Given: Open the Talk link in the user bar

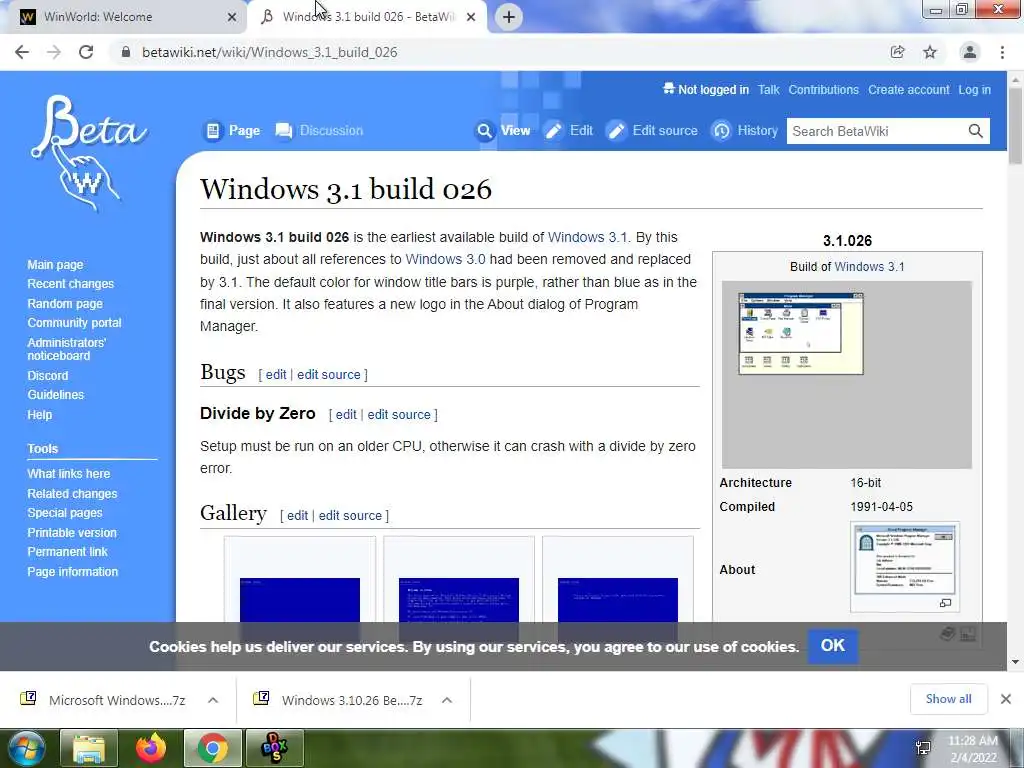Looking at the screenshot, I should tap(769, 90).
